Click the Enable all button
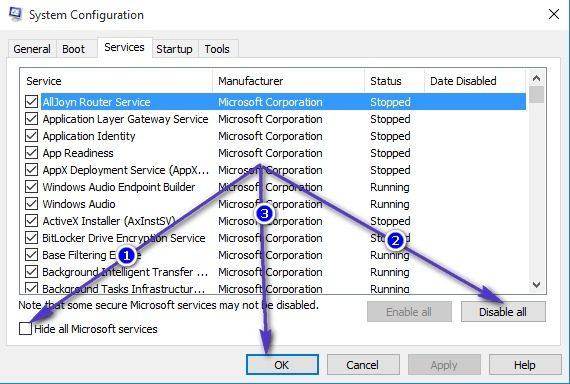Viewport: 570px width, 384px height. point(409,312)
